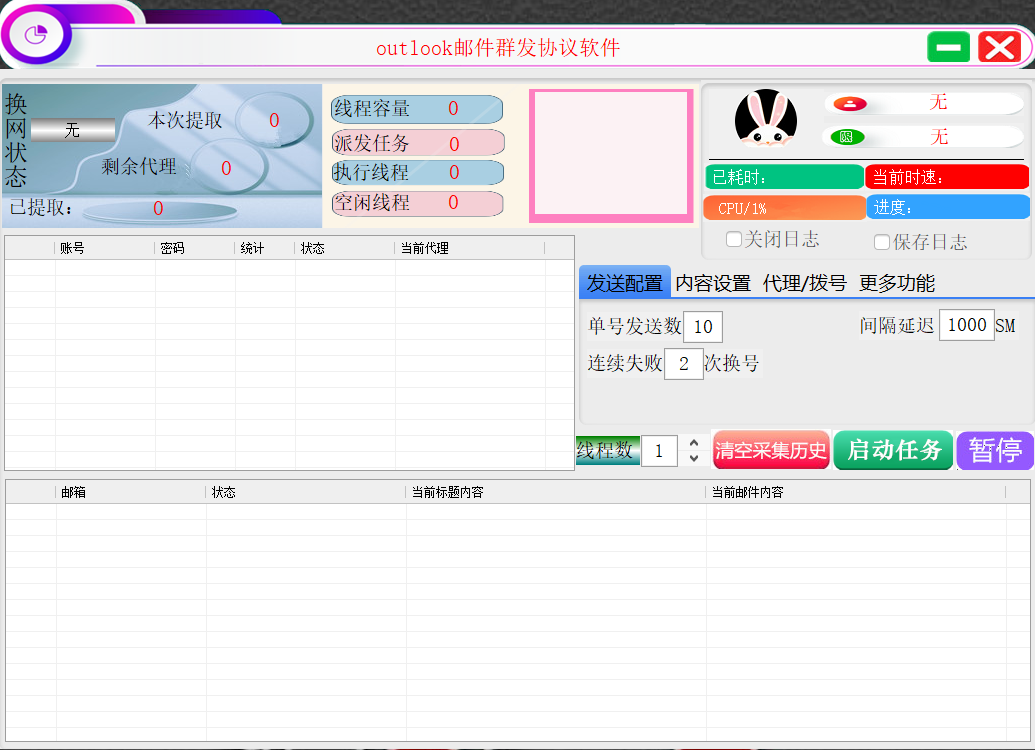1035x750 pixels.
Task: Click the 单号发送数 input box
Action: pyautogui.click(x=703, y=327)
